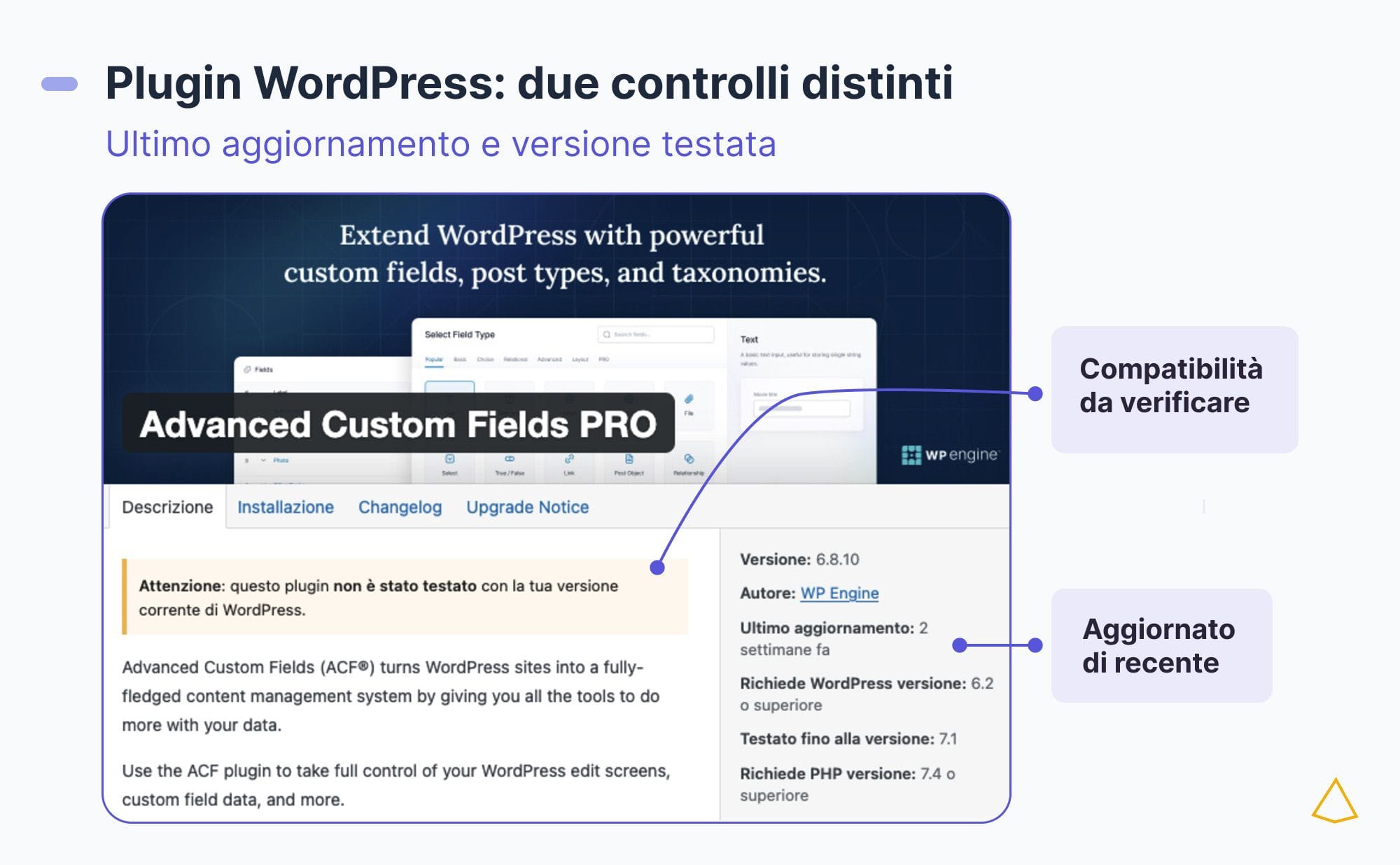The height and width of the screenshot is (865, 1400).
Task: Click the paragraph starting 'Use the ACF plugin'
Action: point(396,785)
